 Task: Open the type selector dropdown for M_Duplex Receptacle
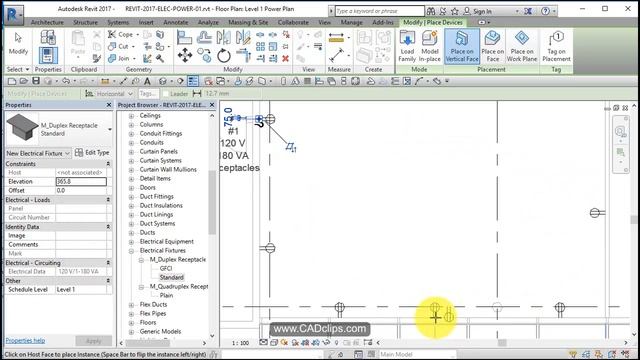click(109, 129)
